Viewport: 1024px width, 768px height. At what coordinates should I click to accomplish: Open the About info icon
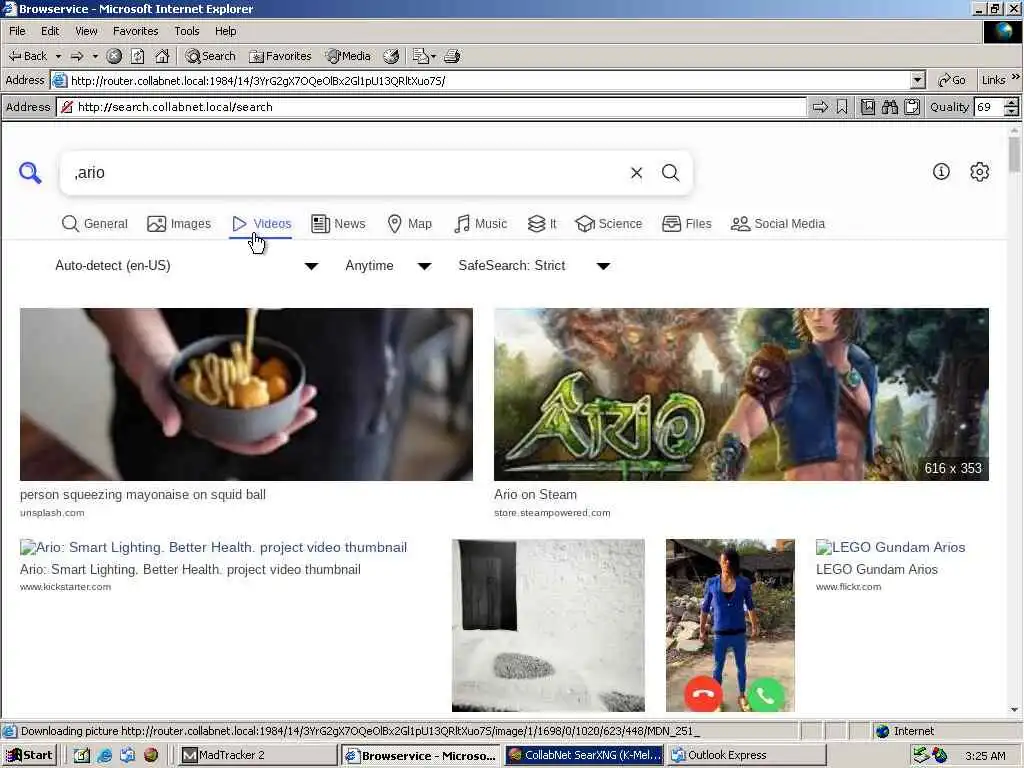tap(941, 172)
